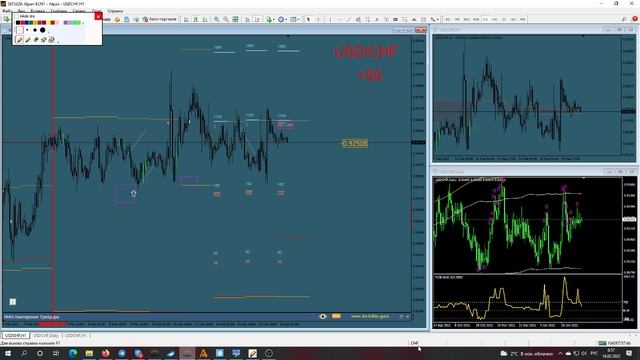Draw a vertical line tool
Screen dimensions: 640x360
pyautogui.click(x=330, y=19)
